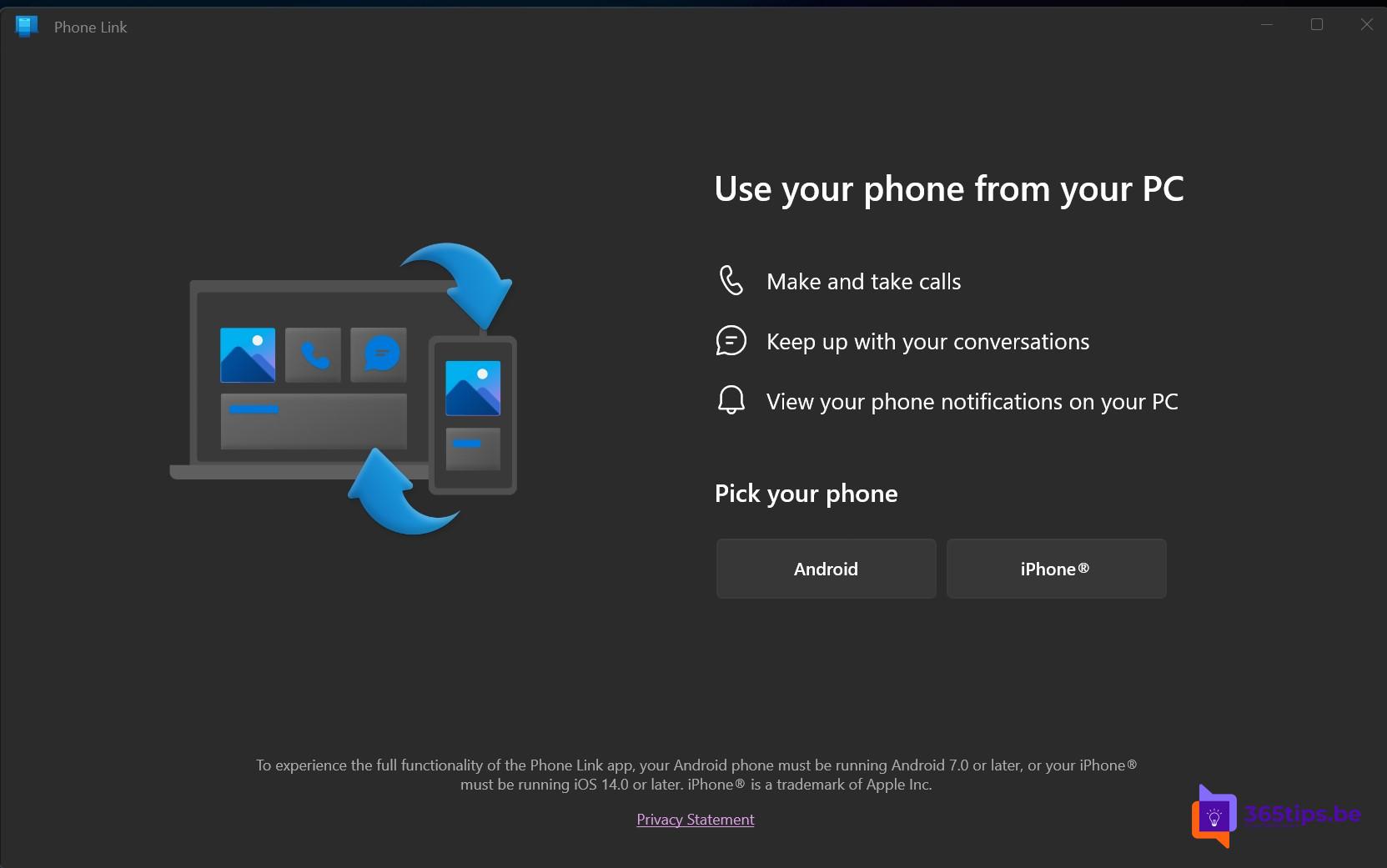Click the 'Pick your phone' heading
Image resolution: width=1387 pixels, height=868 pixels.
806,494
